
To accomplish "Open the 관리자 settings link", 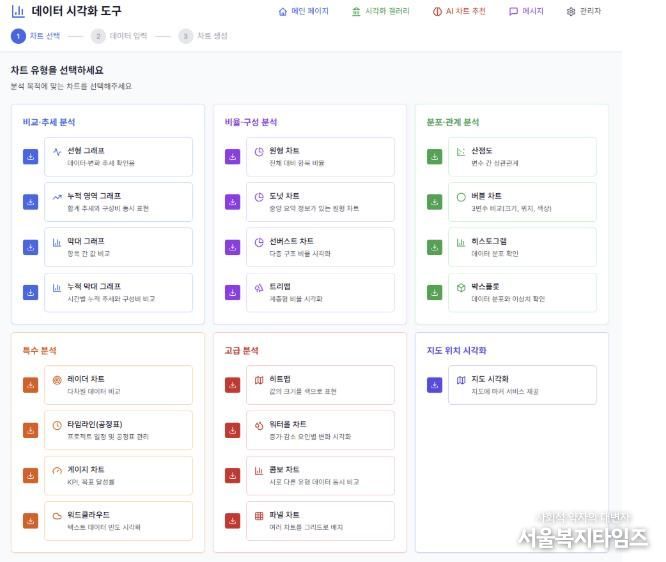I will point(583,12).
